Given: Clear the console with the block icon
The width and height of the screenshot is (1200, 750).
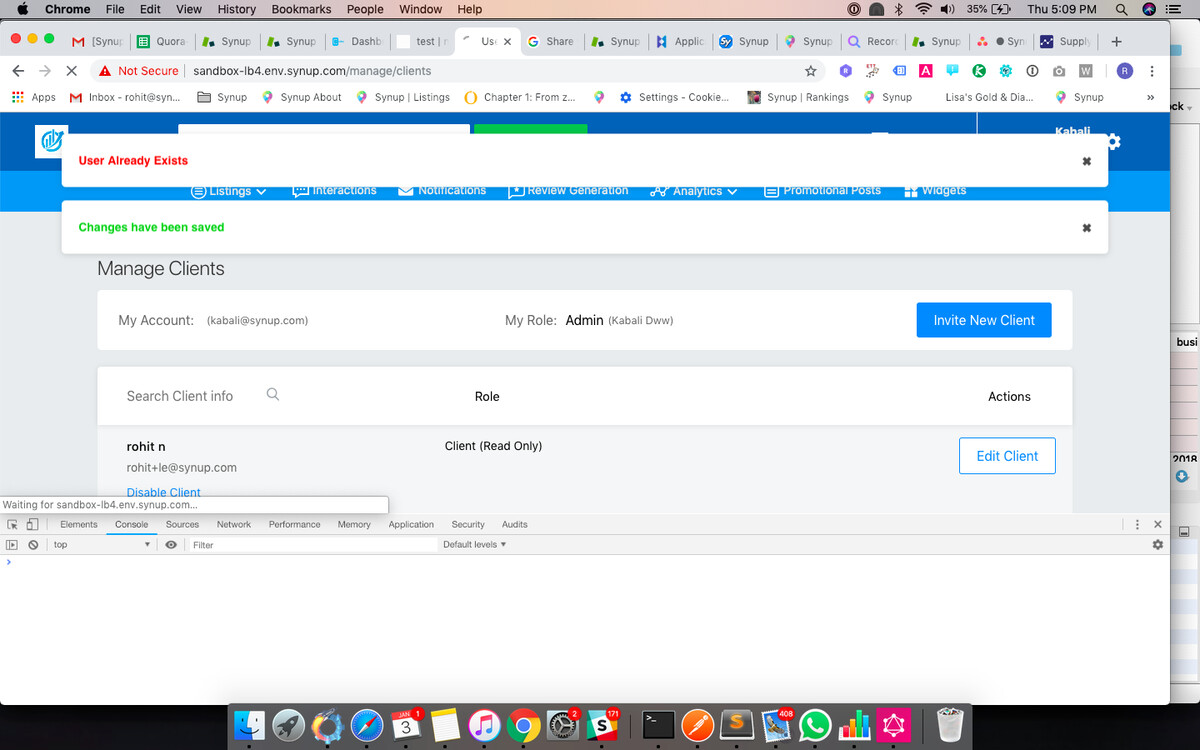Looking at the screenshot, I should (x=33, y=545).
